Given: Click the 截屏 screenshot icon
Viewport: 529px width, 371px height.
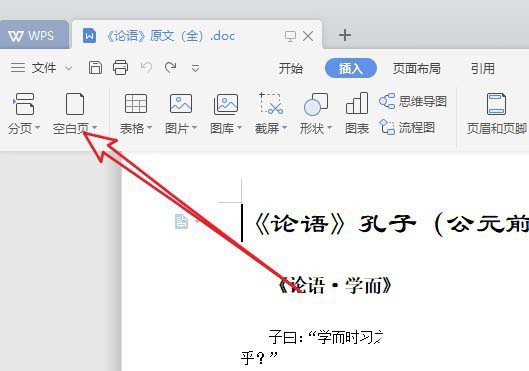Looking at the screenshot, I should pyautogui.click(x=271, y=104).
